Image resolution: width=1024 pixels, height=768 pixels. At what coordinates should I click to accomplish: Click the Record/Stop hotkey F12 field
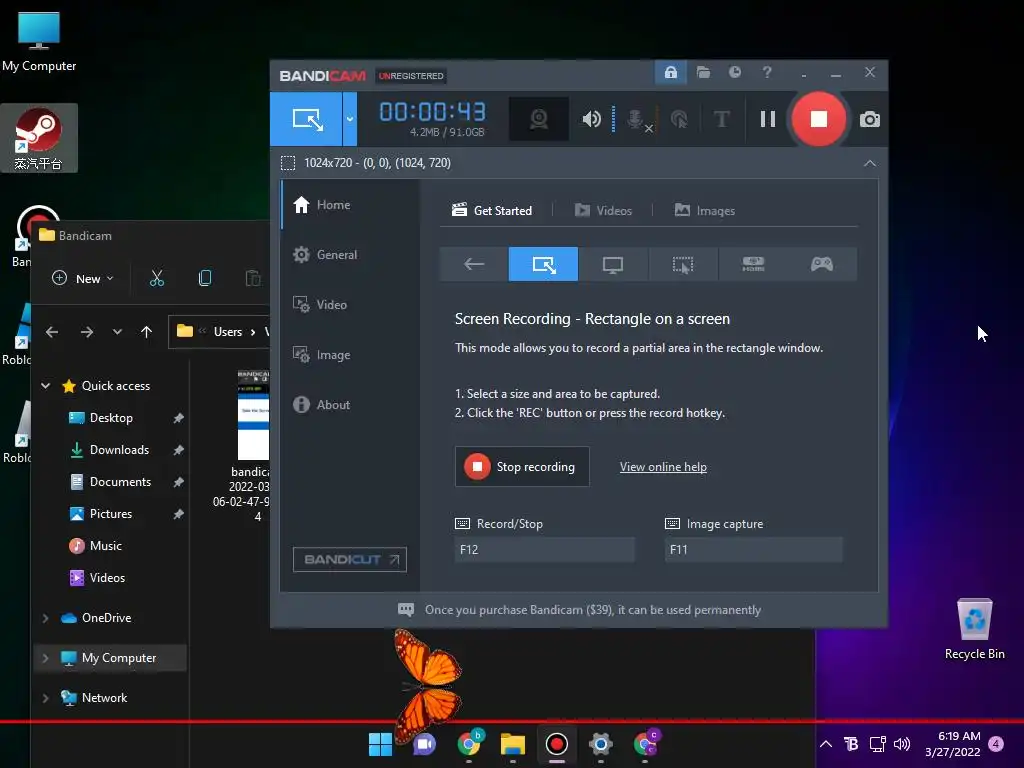tap(545, 550)
